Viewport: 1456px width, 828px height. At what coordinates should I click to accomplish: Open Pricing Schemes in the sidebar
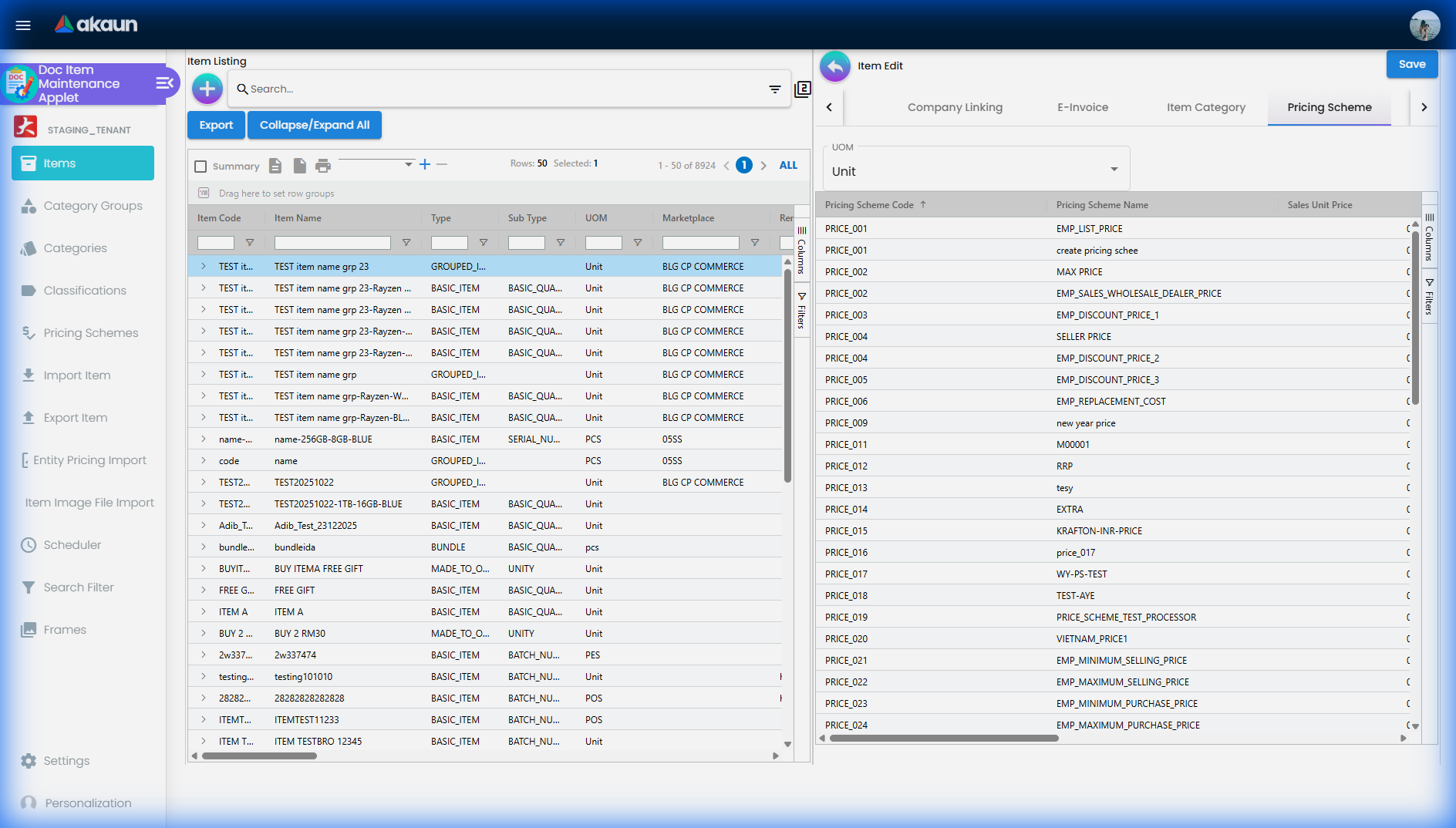click(x=90, y=333)
